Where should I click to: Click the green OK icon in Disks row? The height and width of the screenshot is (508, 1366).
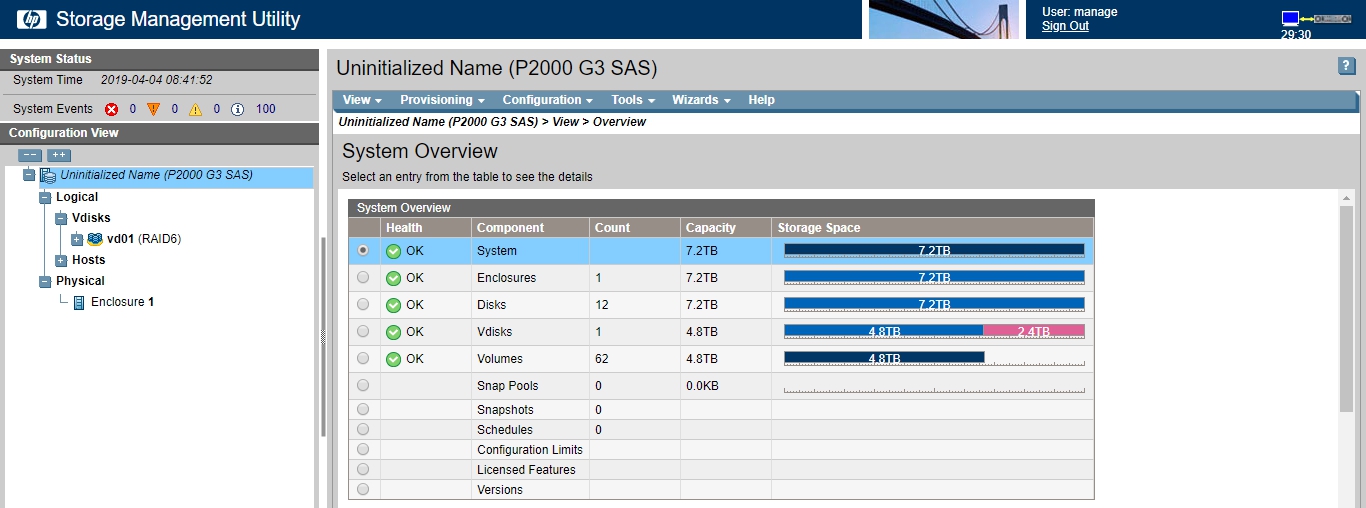393,305
